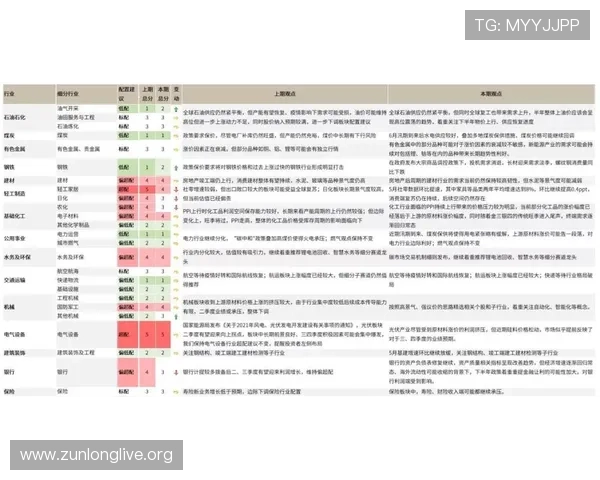Click current score 2 in 油气开采 row
The height and width of the screenshot is (480, 600).
[163, 109]
